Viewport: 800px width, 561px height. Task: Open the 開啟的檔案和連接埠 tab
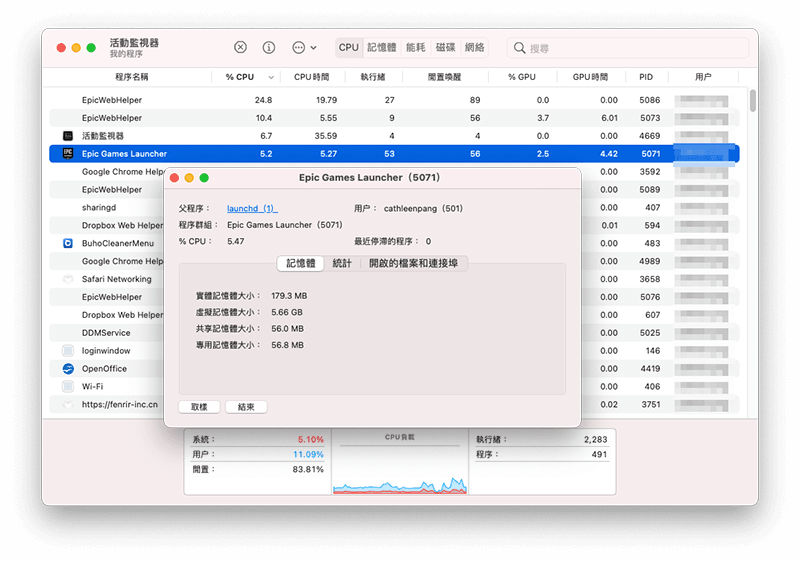413,263
